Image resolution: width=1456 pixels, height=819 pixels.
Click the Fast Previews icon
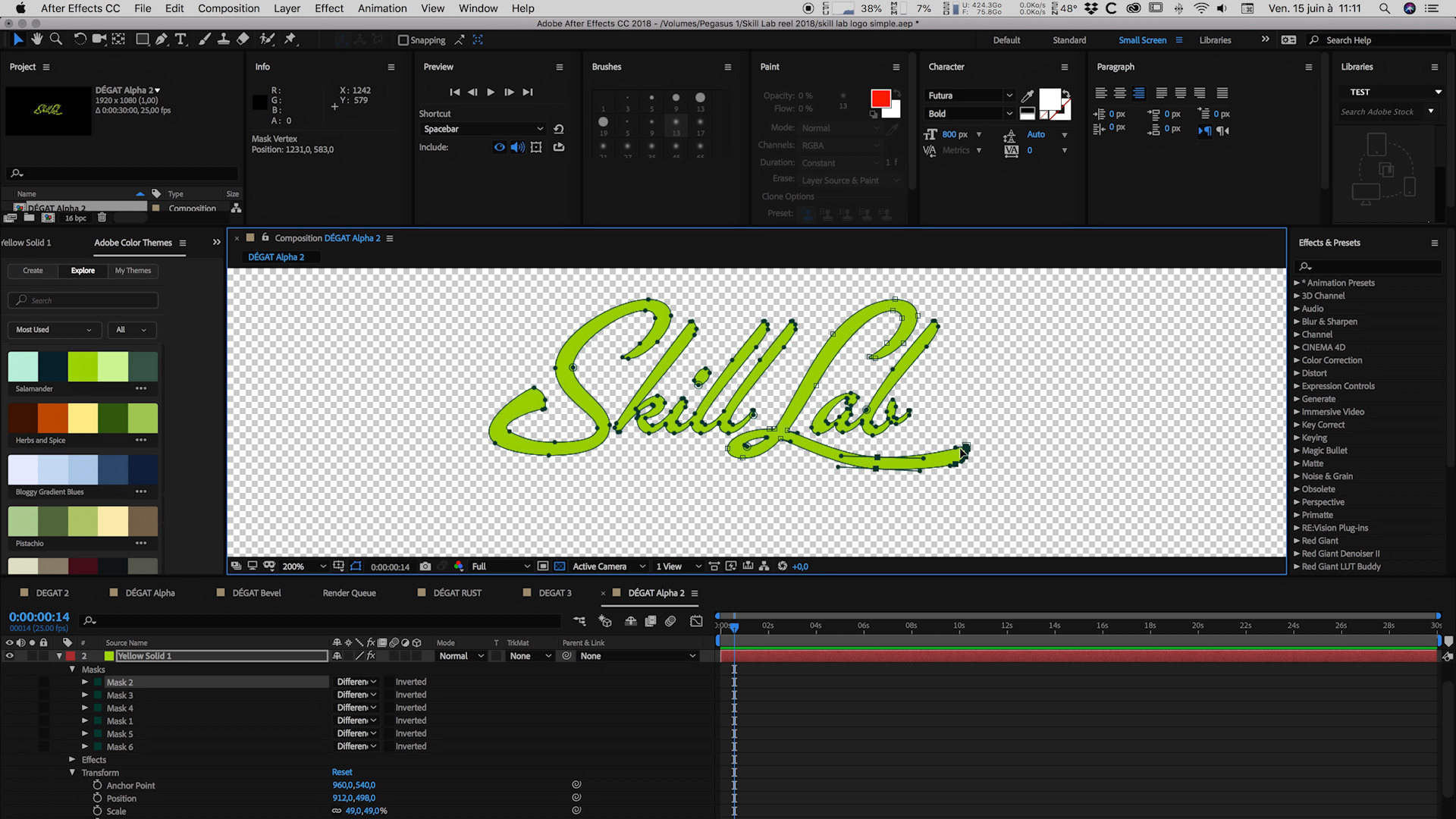click(730, 566)
